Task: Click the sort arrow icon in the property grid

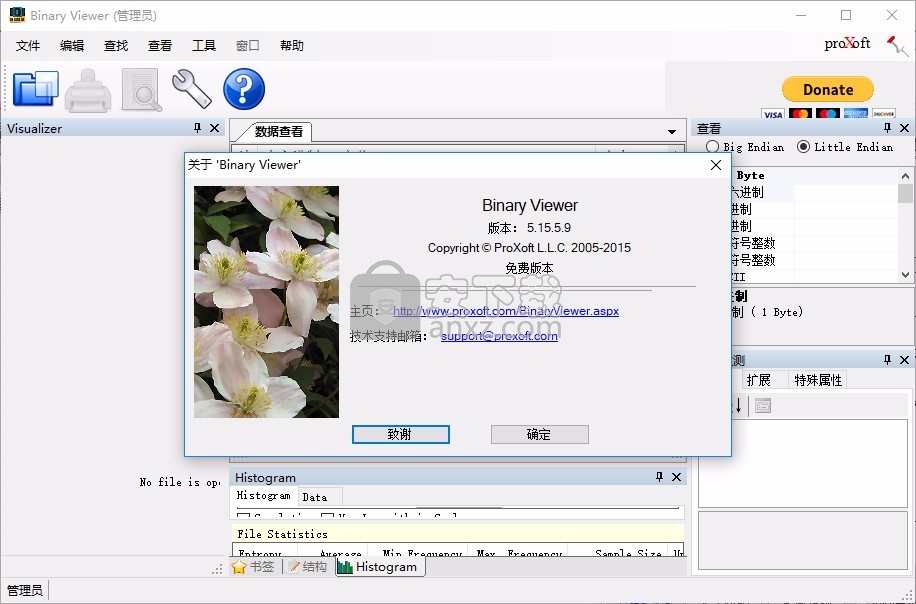Action: click(738, 405)
